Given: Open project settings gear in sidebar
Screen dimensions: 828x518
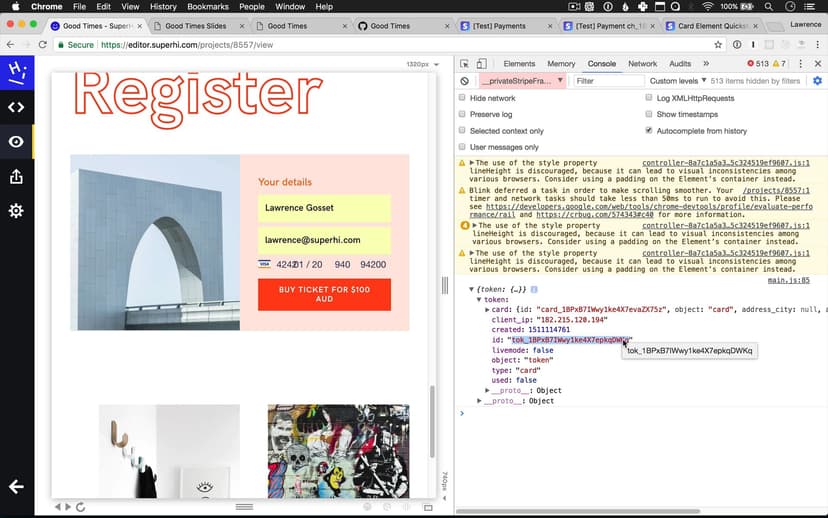Looking at the screenshot, I should [x=16, y=211].
